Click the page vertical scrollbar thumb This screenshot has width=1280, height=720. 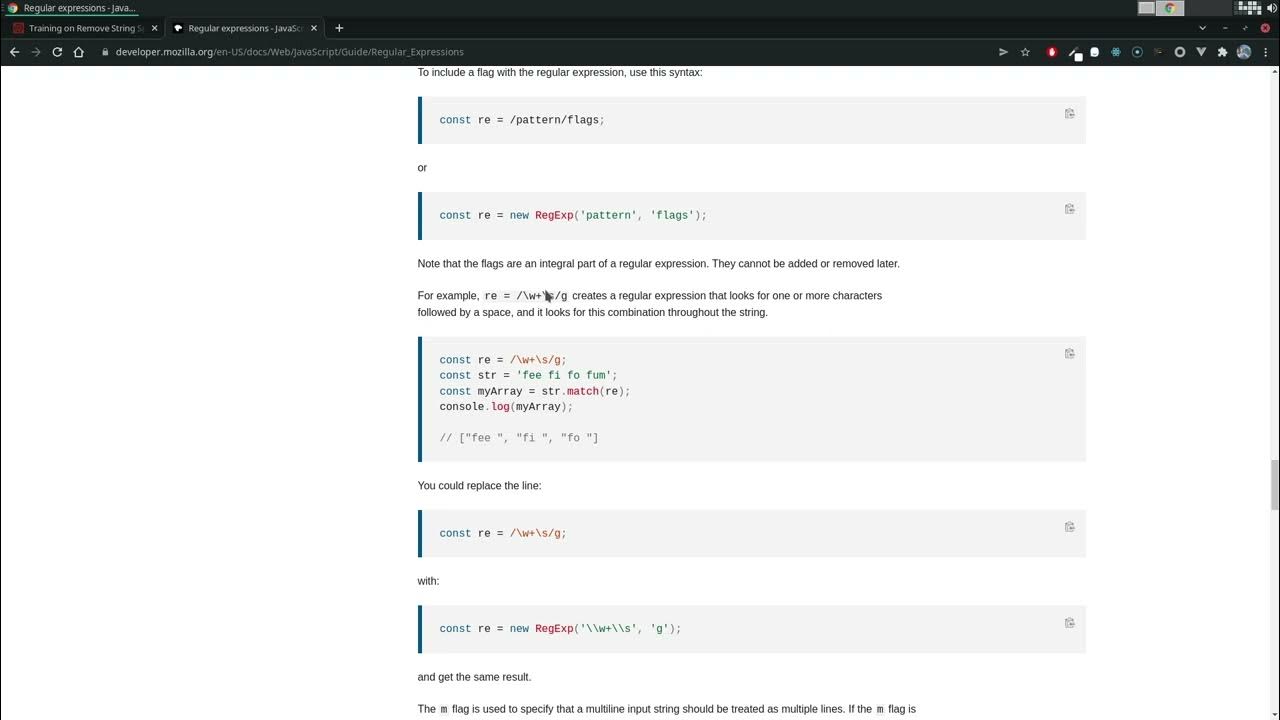(1274, 485)
